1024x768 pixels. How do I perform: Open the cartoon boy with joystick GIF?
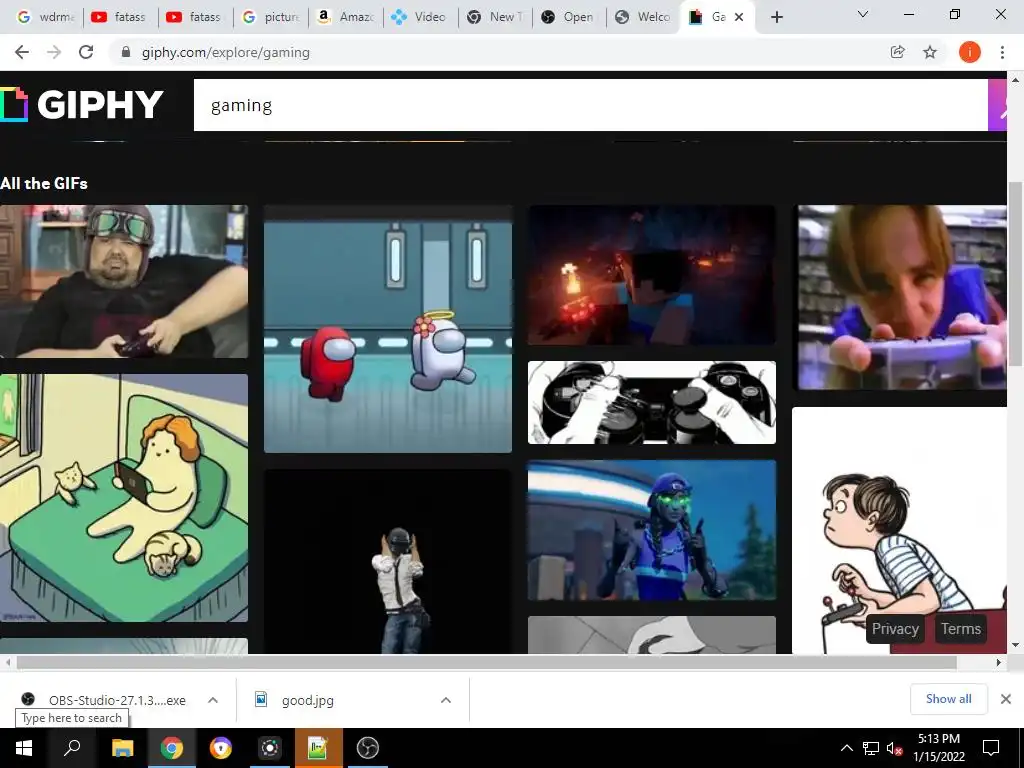tap(899, 530)
